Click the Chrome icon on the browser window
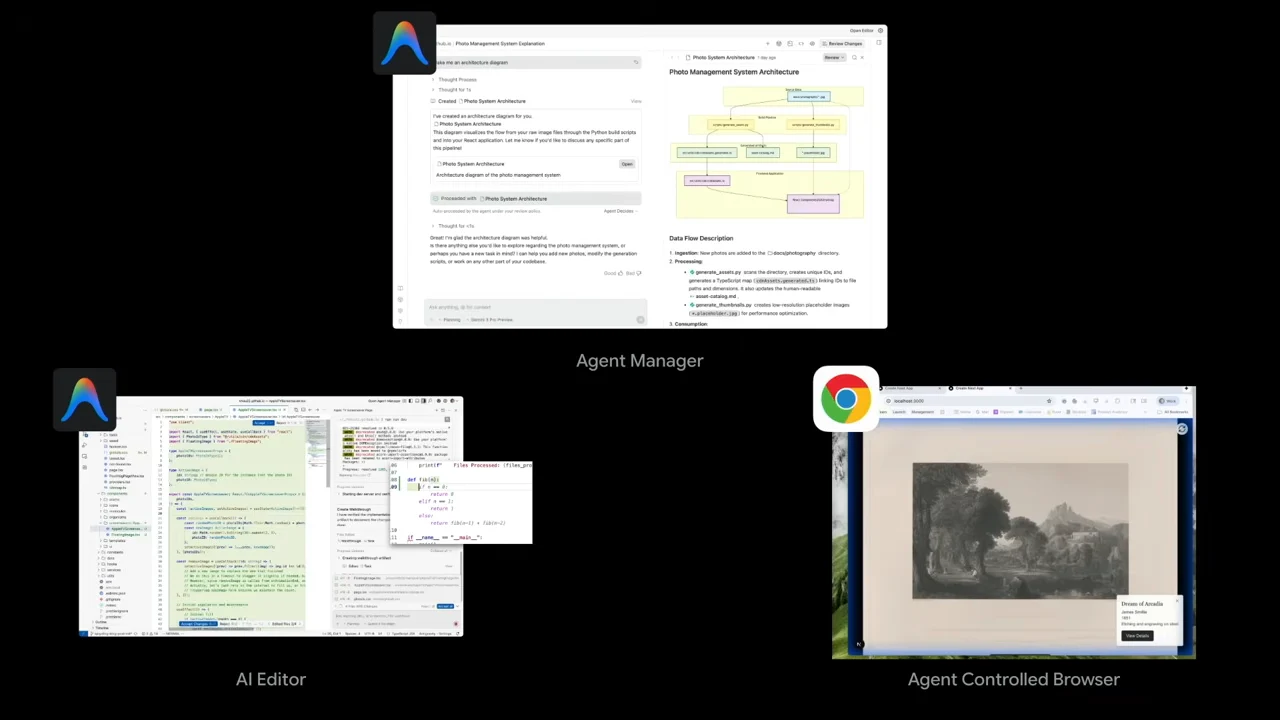 coord(846,399)
